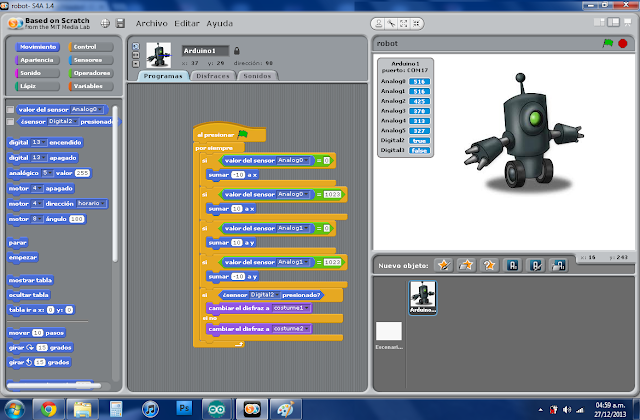Select the grow sprite tool

pyautogui.click(x=403, y=24)
